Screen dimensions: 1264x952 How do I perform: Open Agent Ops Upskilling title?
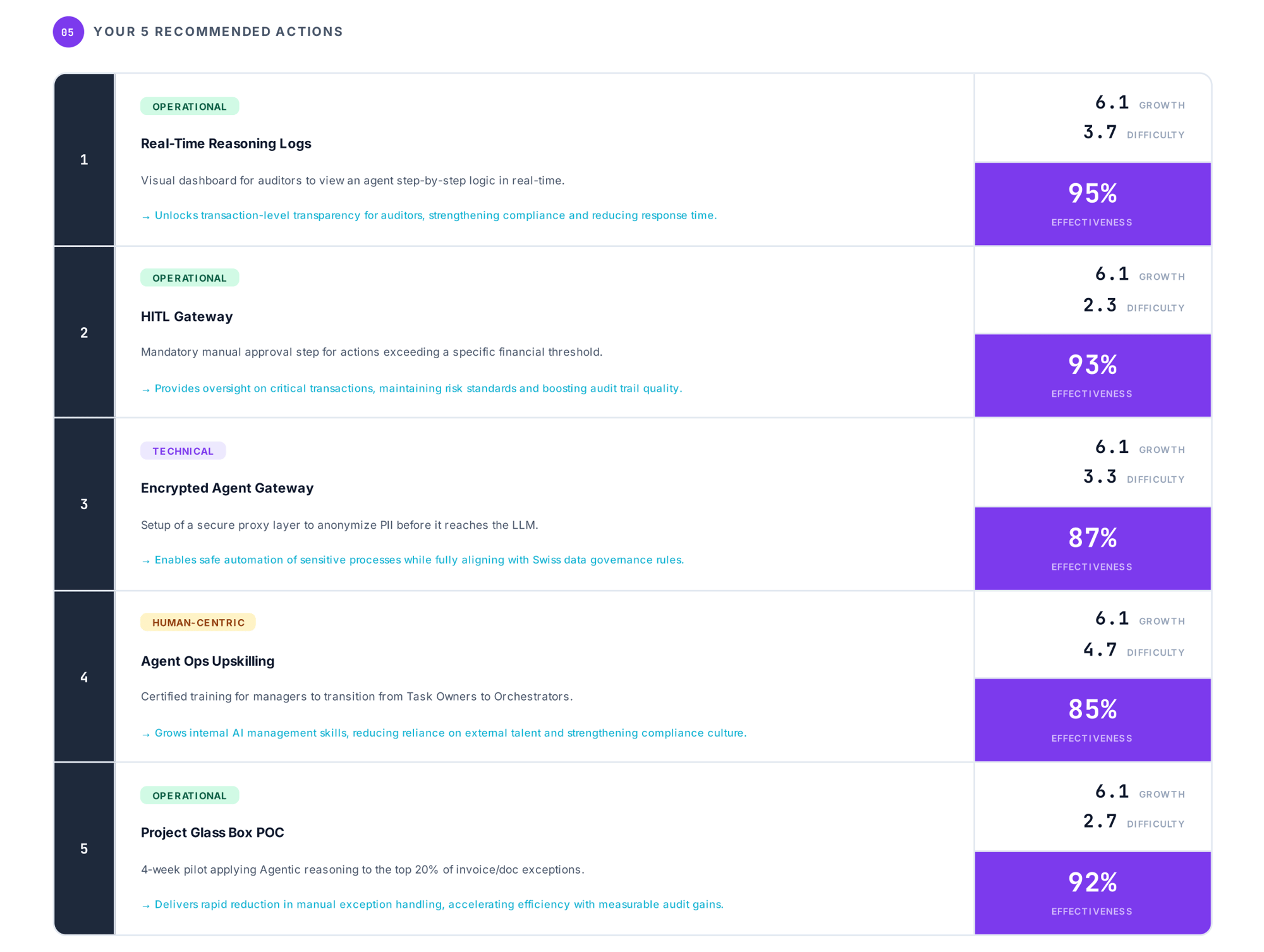tap(207, 661)
